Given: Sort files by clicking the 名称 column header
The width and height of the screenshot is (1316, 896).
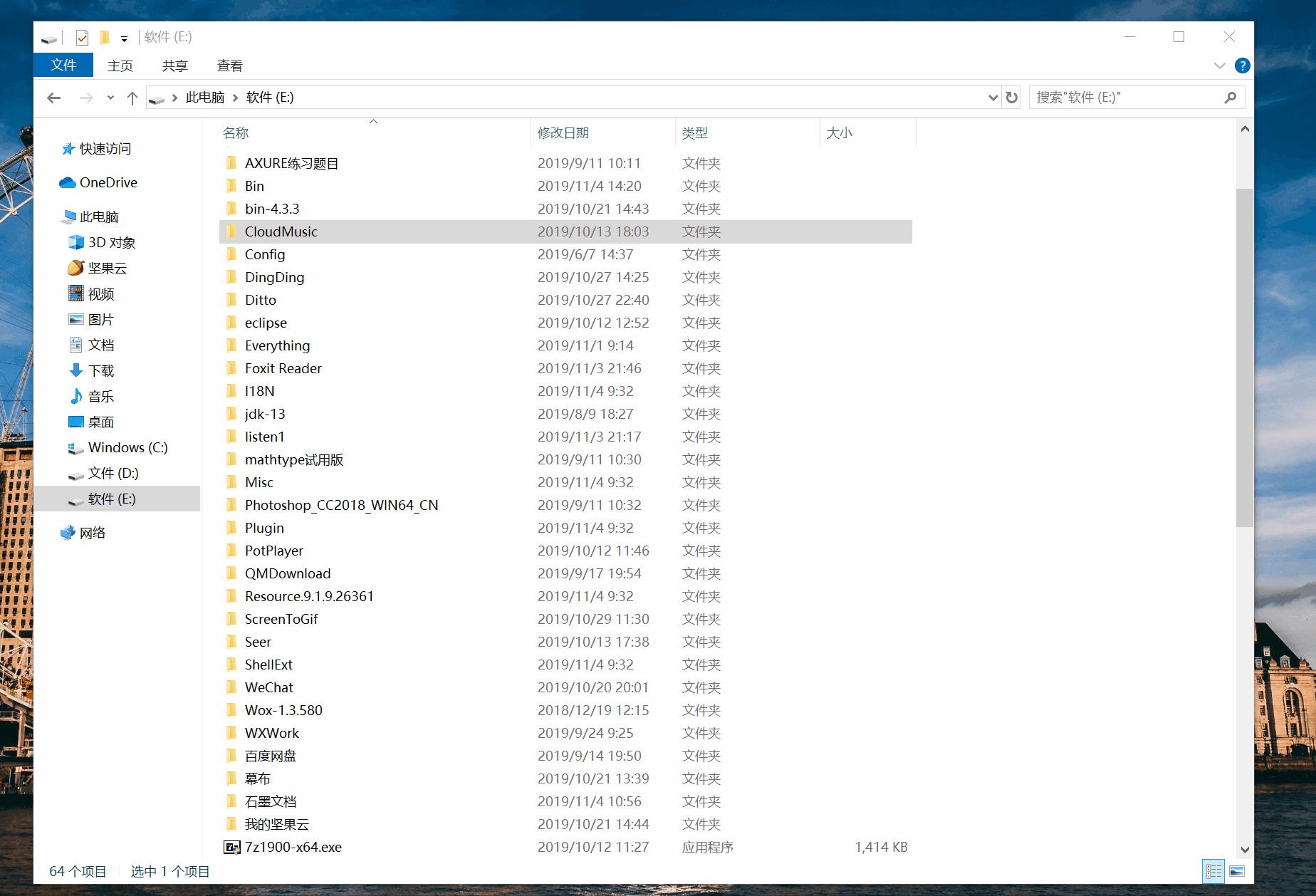Looking at the screenshot, I should click(x=234, y=132).
